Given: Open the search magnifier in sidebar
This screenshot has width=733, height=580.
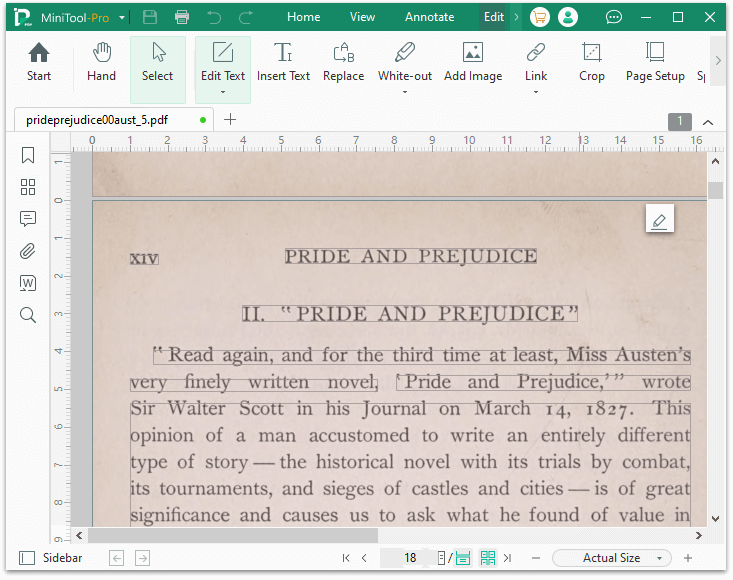Looking at the screenshot, I should [x=28, y=315].
